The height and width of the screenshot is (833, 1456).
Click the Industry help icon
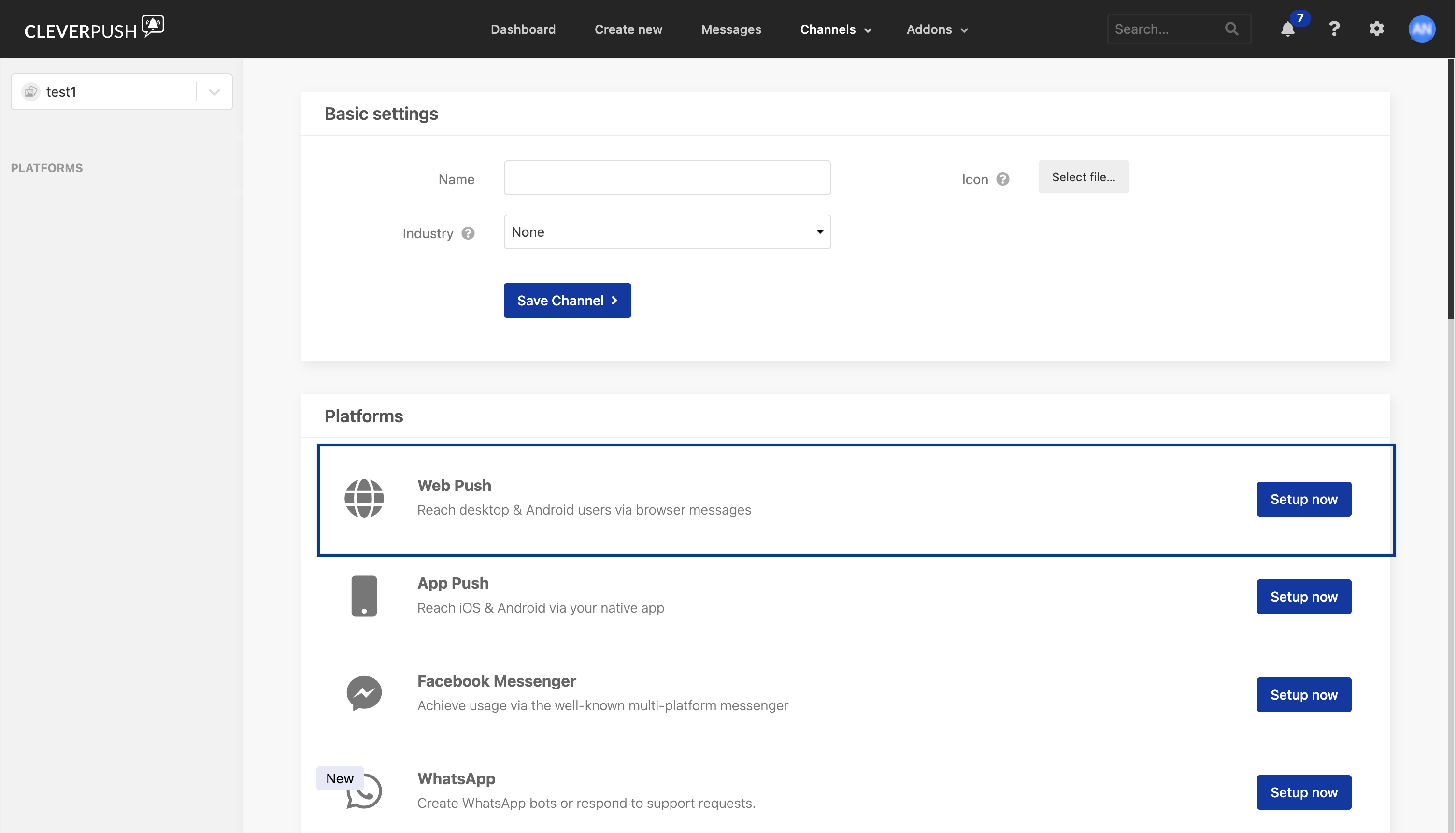tap(468, 233)
